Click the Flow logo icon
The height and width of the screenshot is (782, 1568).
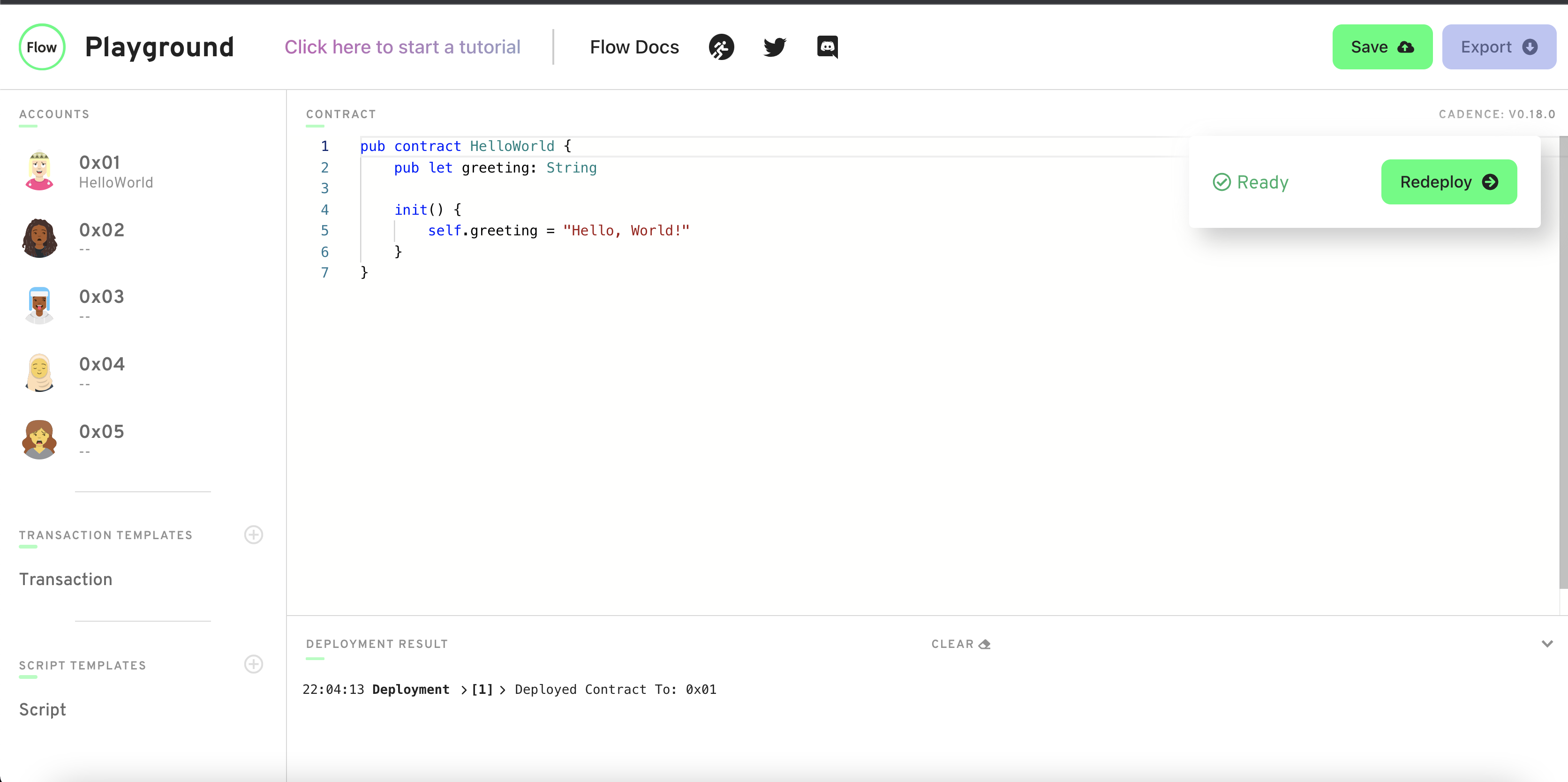click(x=41, y=47)
